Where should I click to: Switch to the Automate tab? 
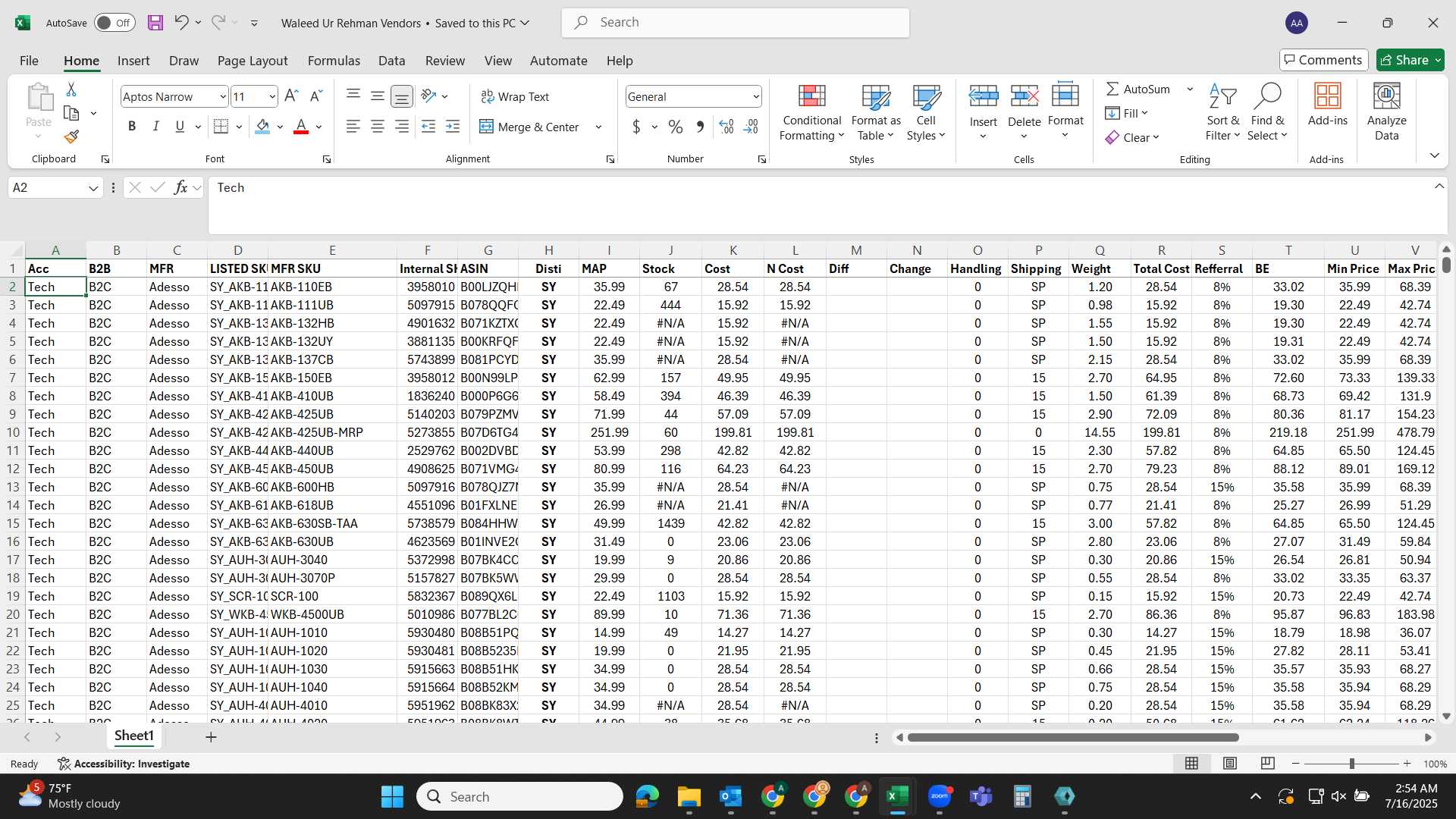(x=559, y=61)
